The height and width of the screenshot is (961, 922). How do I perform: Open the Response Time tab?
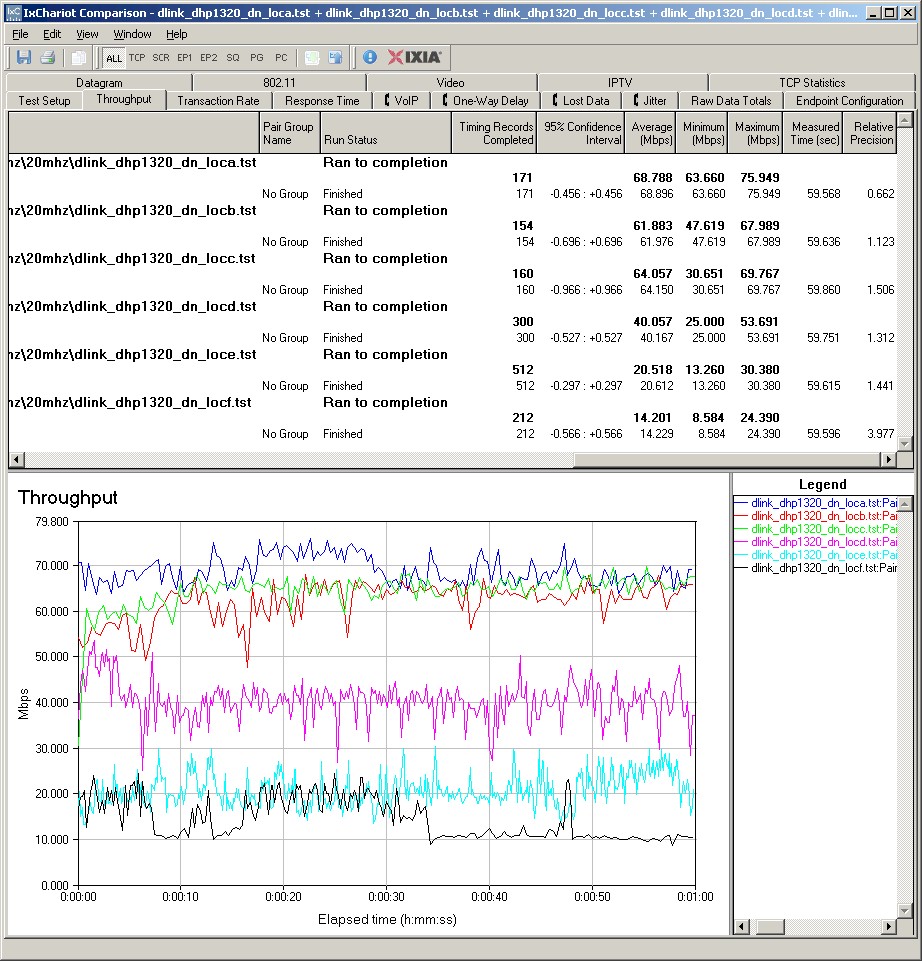[322, 101]
